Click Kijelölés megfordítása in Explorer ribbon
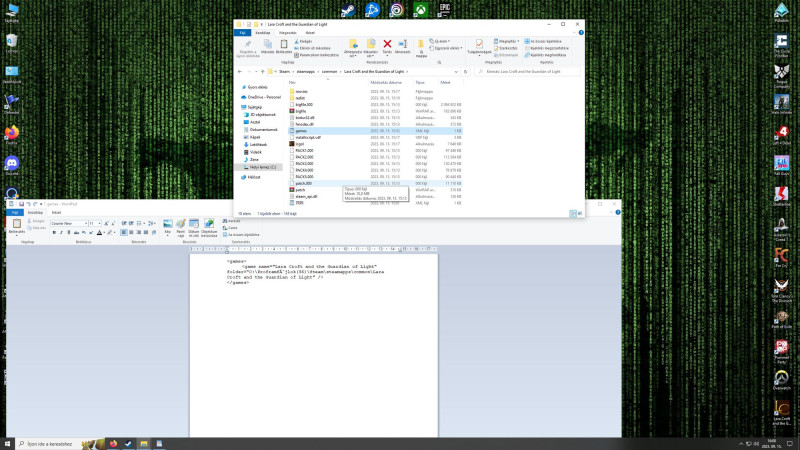Image resolution: width=800 pixels, height=450 pixels. 545,55
